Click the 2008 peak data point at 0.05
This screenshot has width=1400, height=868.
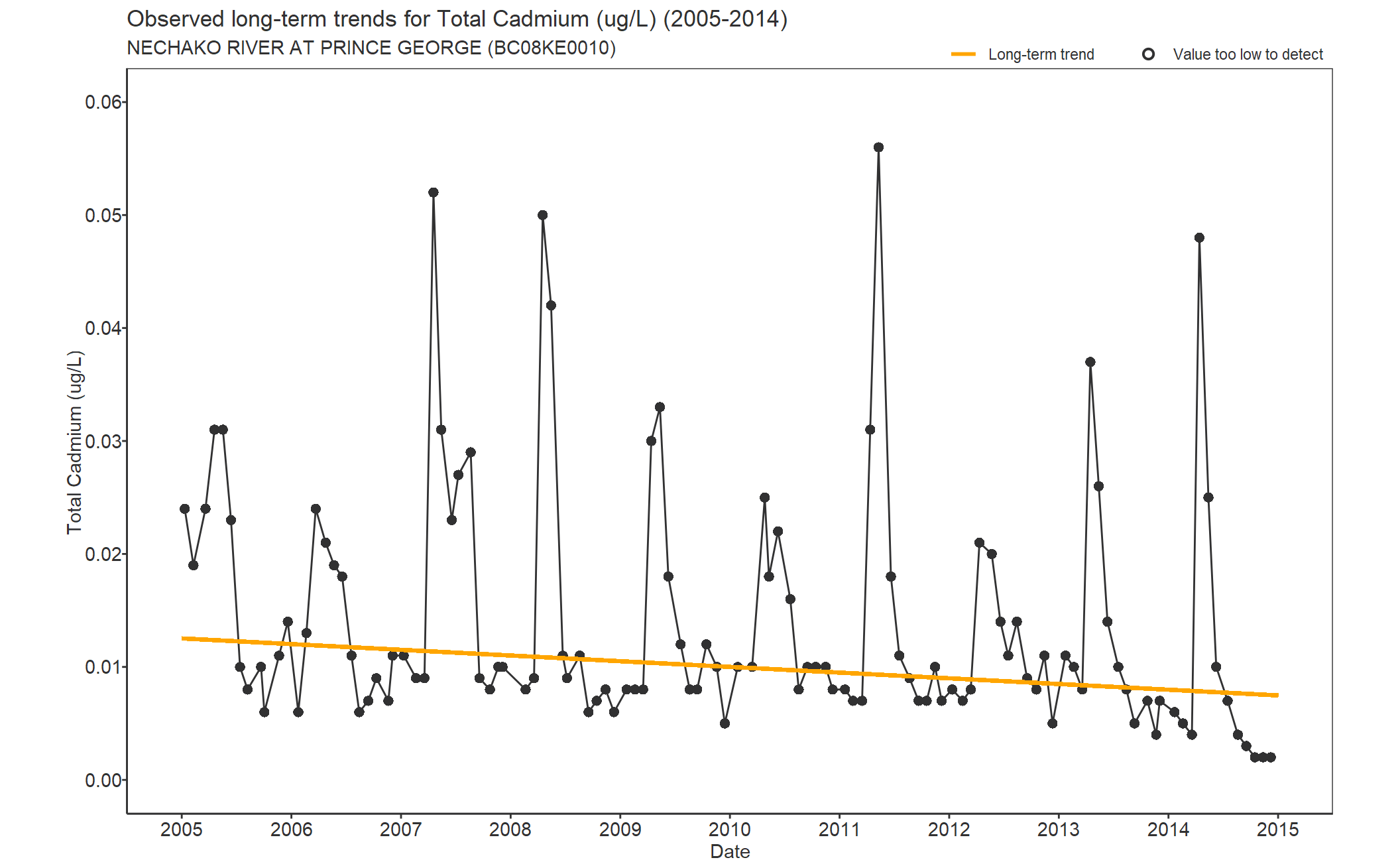click(x=543, y=215)
